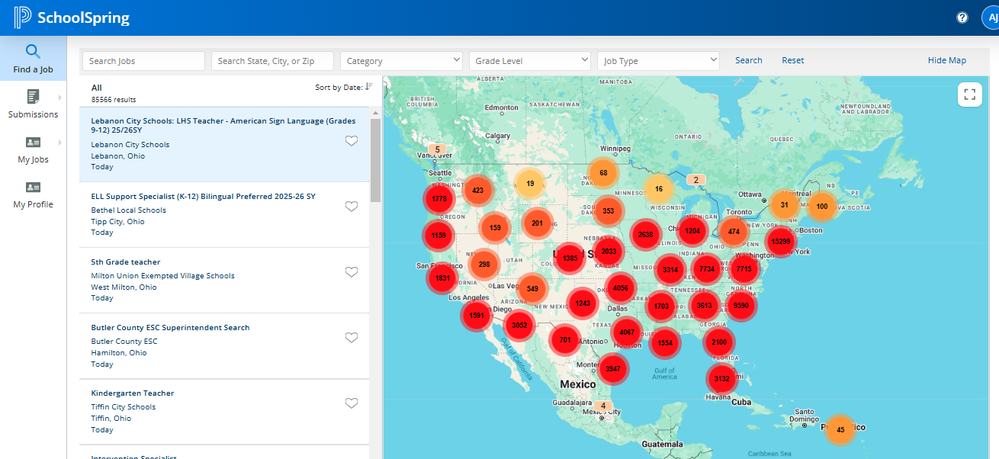The height and width of the screenshot is (459, 999).
Task: Click the Sort by Date icon
Action: (x=369, y=87)
